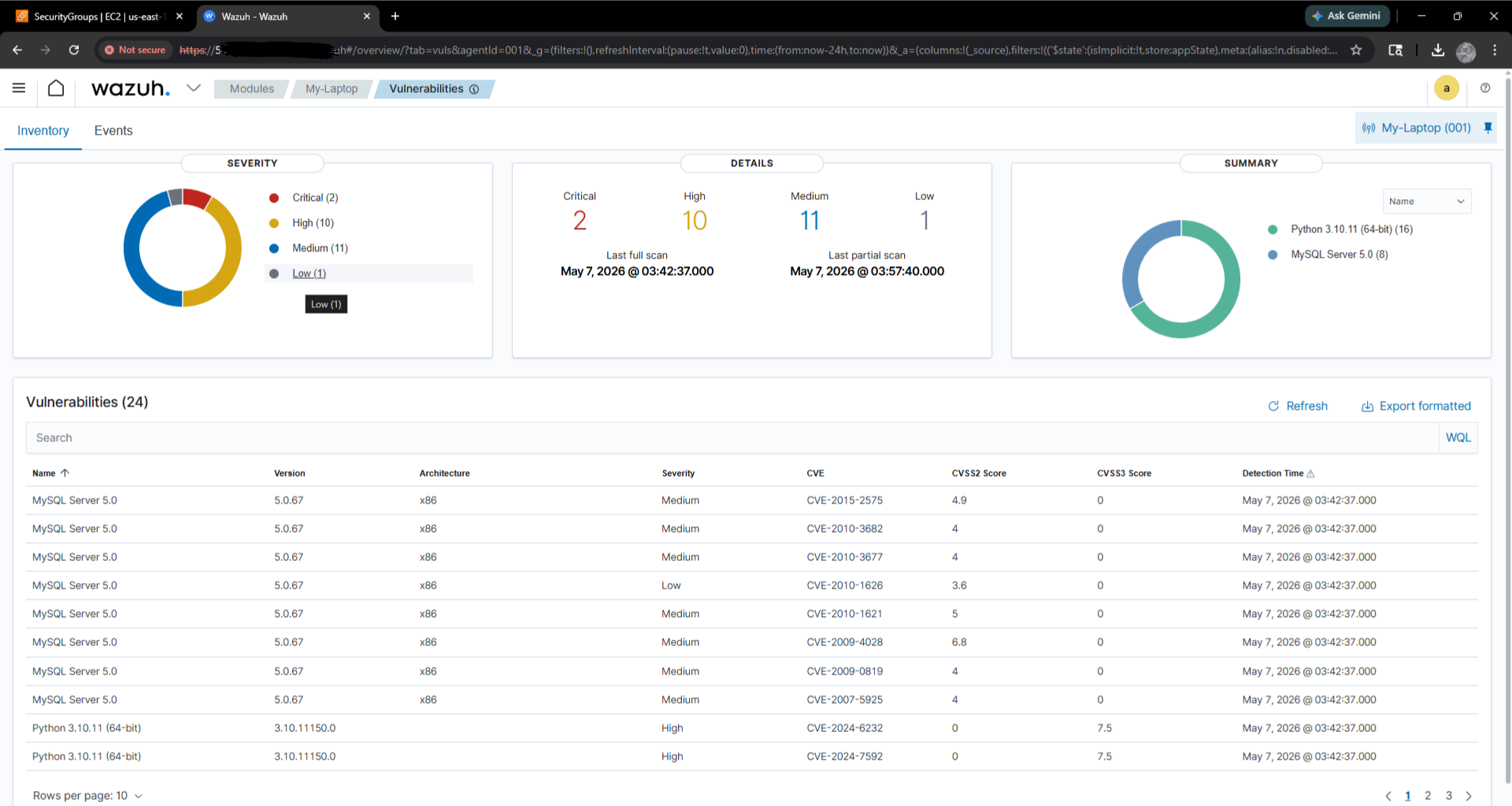Image resolution: width=1512 pixels, height=806 pixels.
Task: Expand the dropdown chevron next to Wazuh logo
Action: point(193,88)
